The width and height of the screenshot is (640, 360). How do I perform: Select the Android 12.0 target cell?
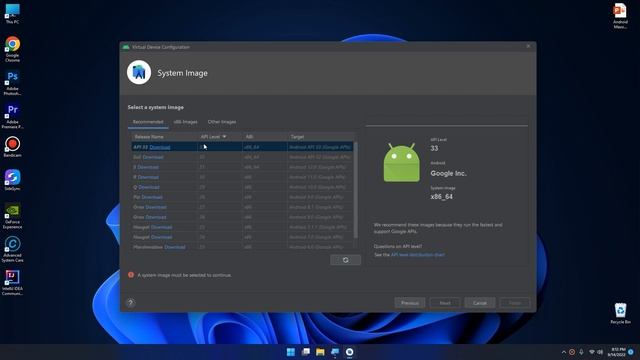320,167
